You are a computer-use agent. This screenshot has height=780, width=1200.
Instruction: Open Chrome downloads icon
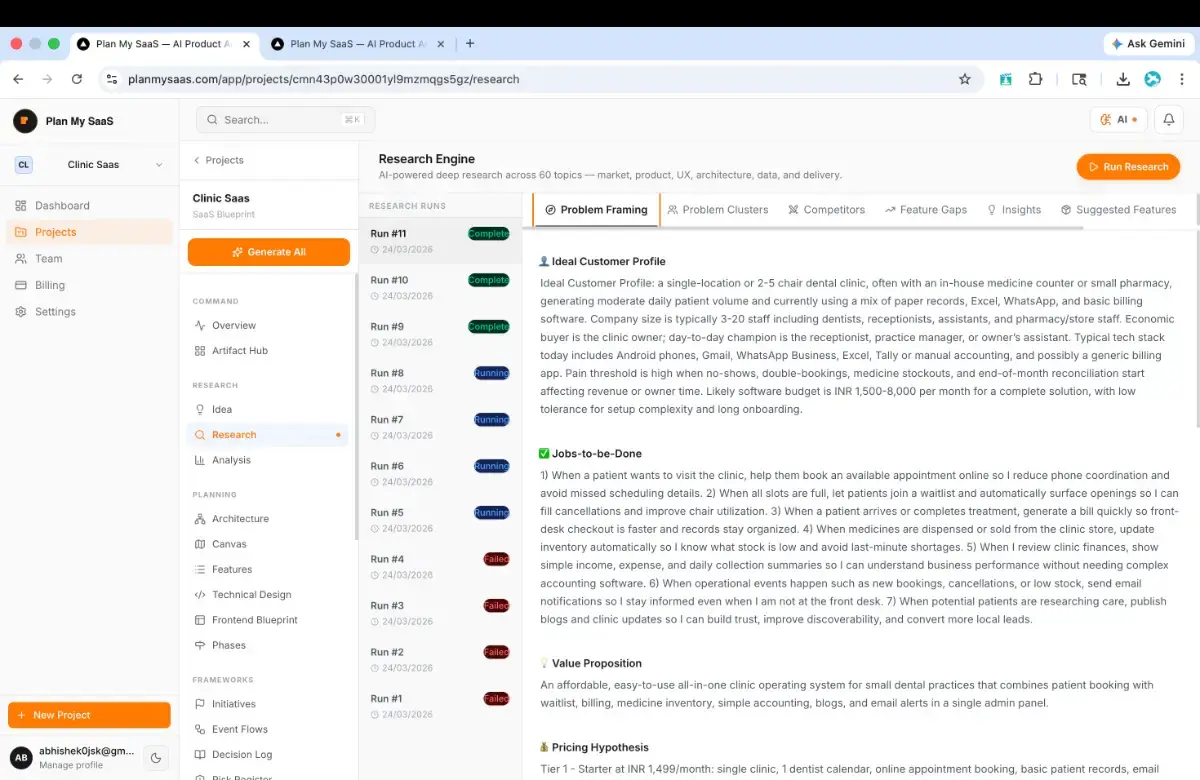1123,79
